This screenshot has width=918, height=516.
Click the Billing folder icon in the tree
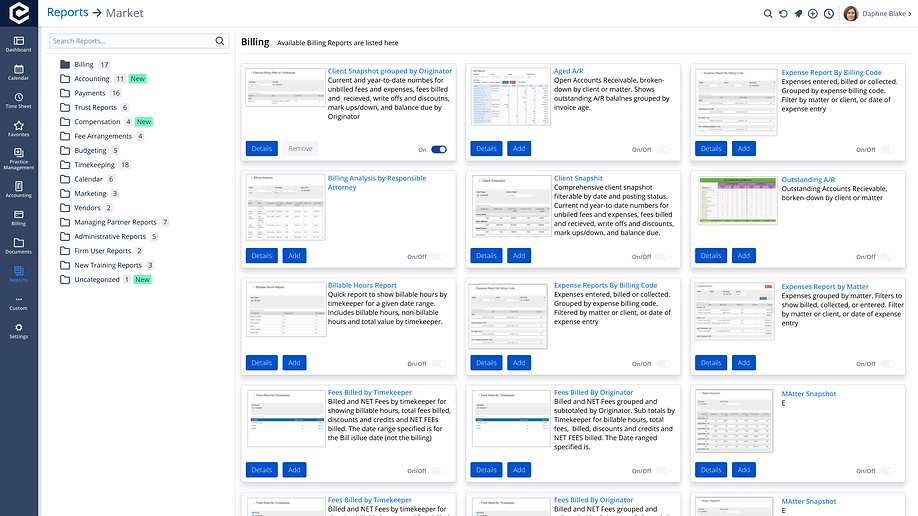(x=65, y=64)
